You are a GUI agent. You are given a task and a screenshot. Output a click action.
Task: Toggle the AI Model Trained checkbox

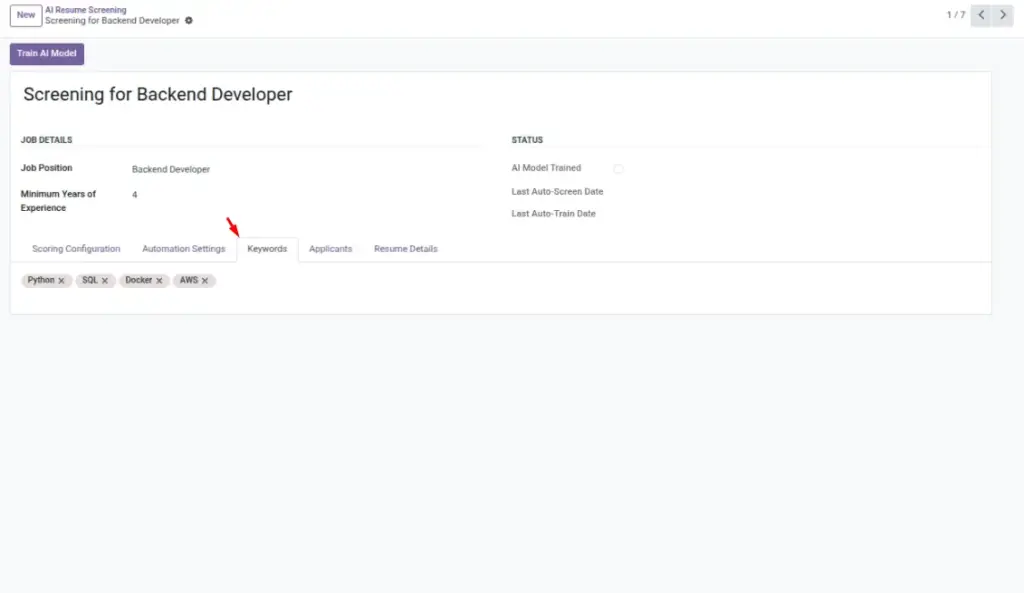(x=618, y=168)
